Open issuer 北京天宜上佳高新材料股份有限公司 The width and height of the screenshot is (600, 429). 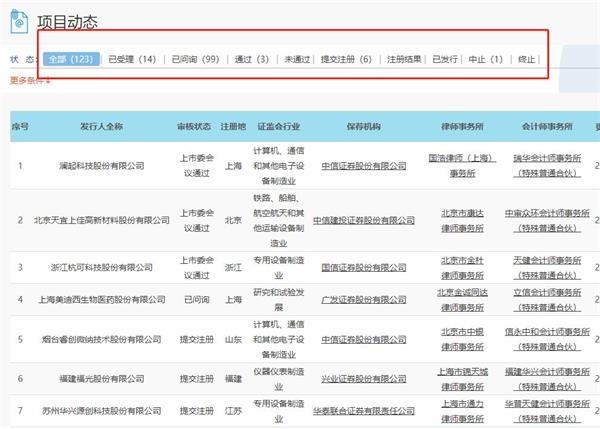tap(101, 220)
